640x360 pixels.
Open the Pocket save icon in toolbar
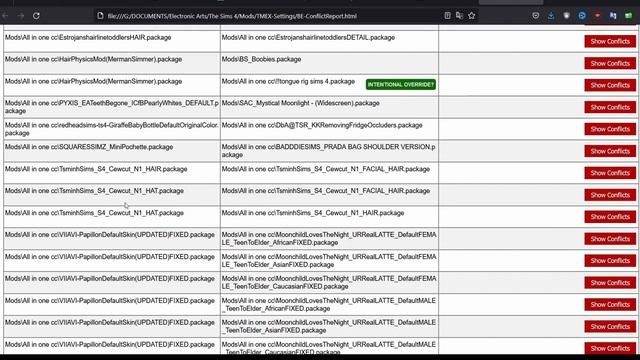tap(536, 16)
